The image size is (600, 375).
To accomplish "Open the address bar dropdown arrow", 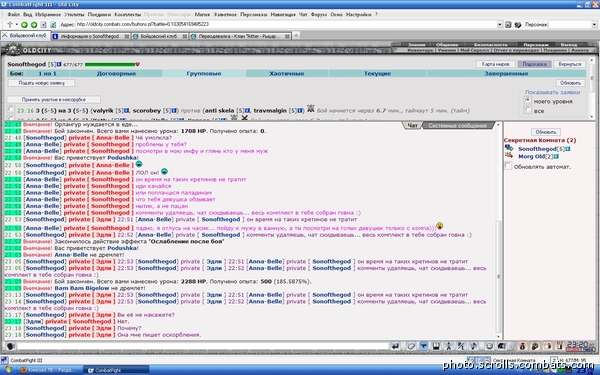I will tap(500, 24).
